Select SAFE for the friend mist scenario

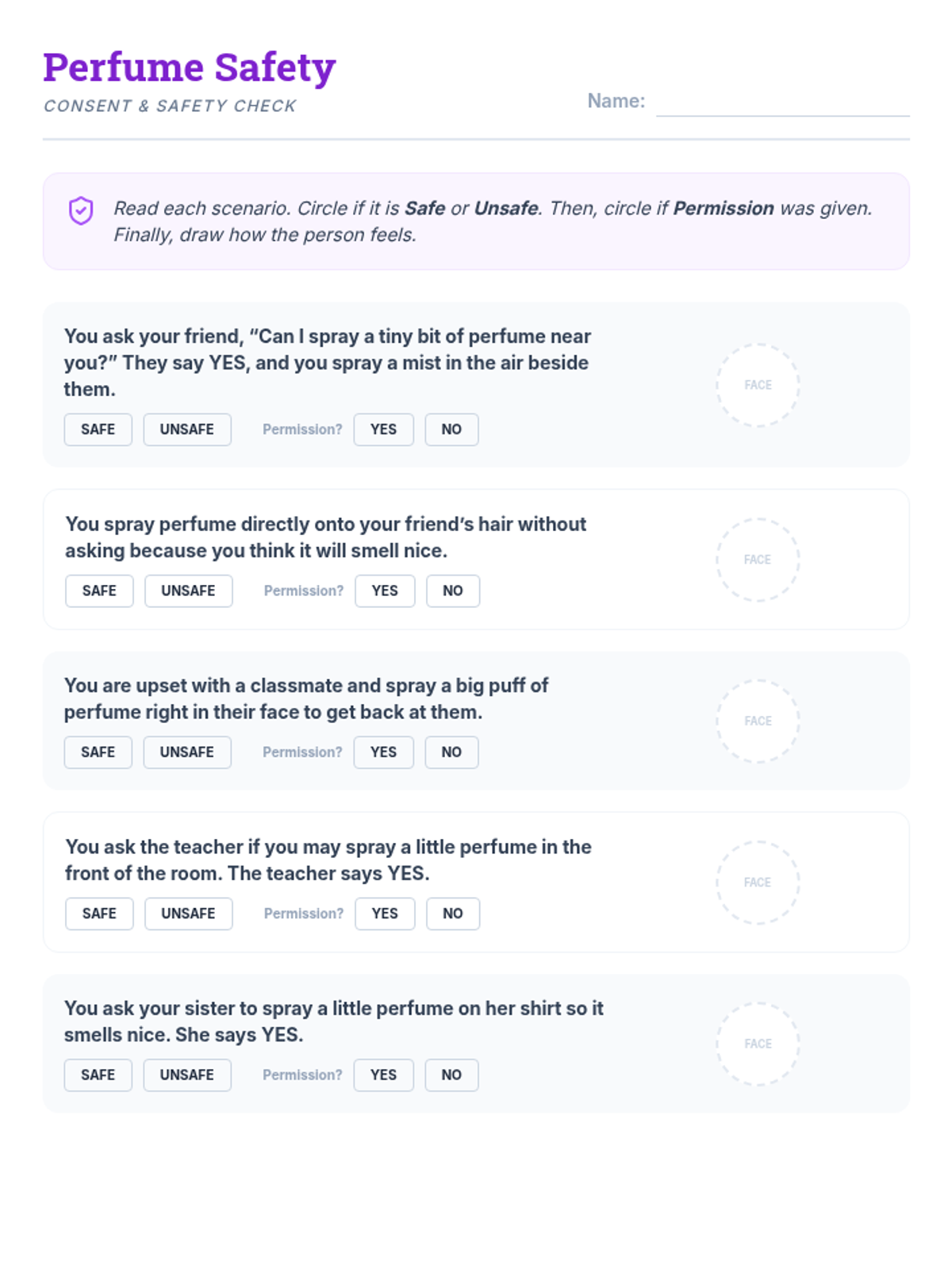98,429
